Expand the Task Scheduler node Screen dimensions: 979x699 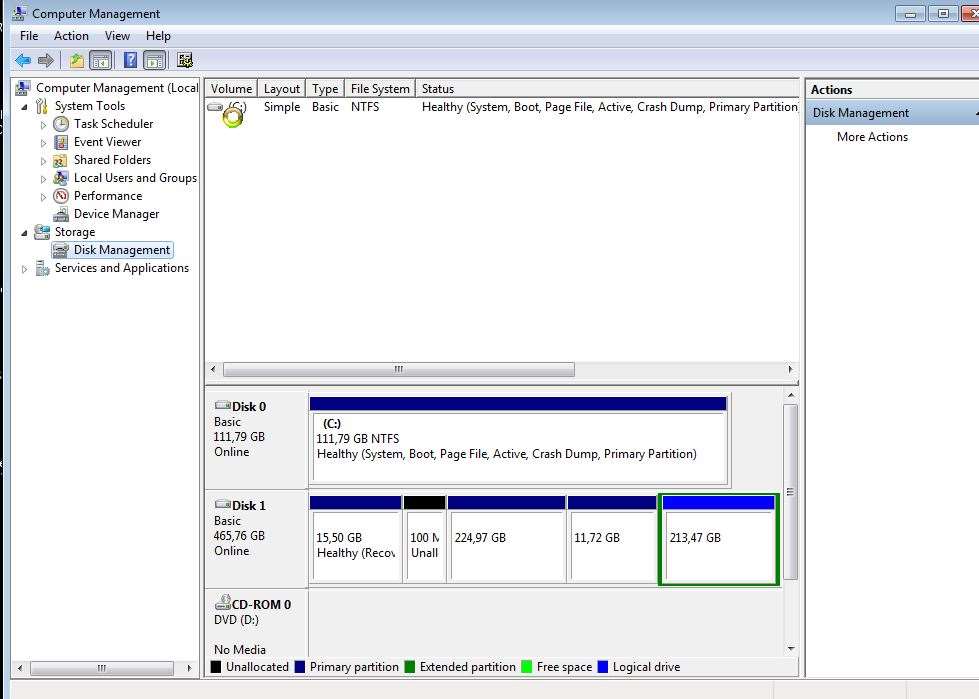(43, 125)
